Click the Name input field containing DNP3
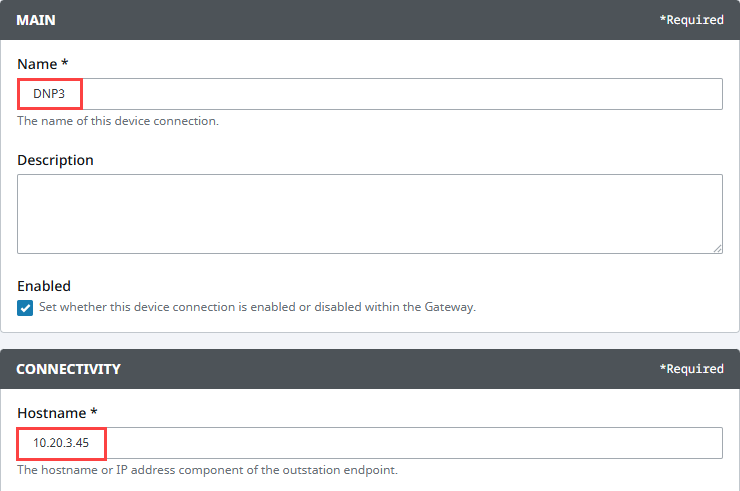The width and height of the screenshot is (740, 491). point(370,94)
